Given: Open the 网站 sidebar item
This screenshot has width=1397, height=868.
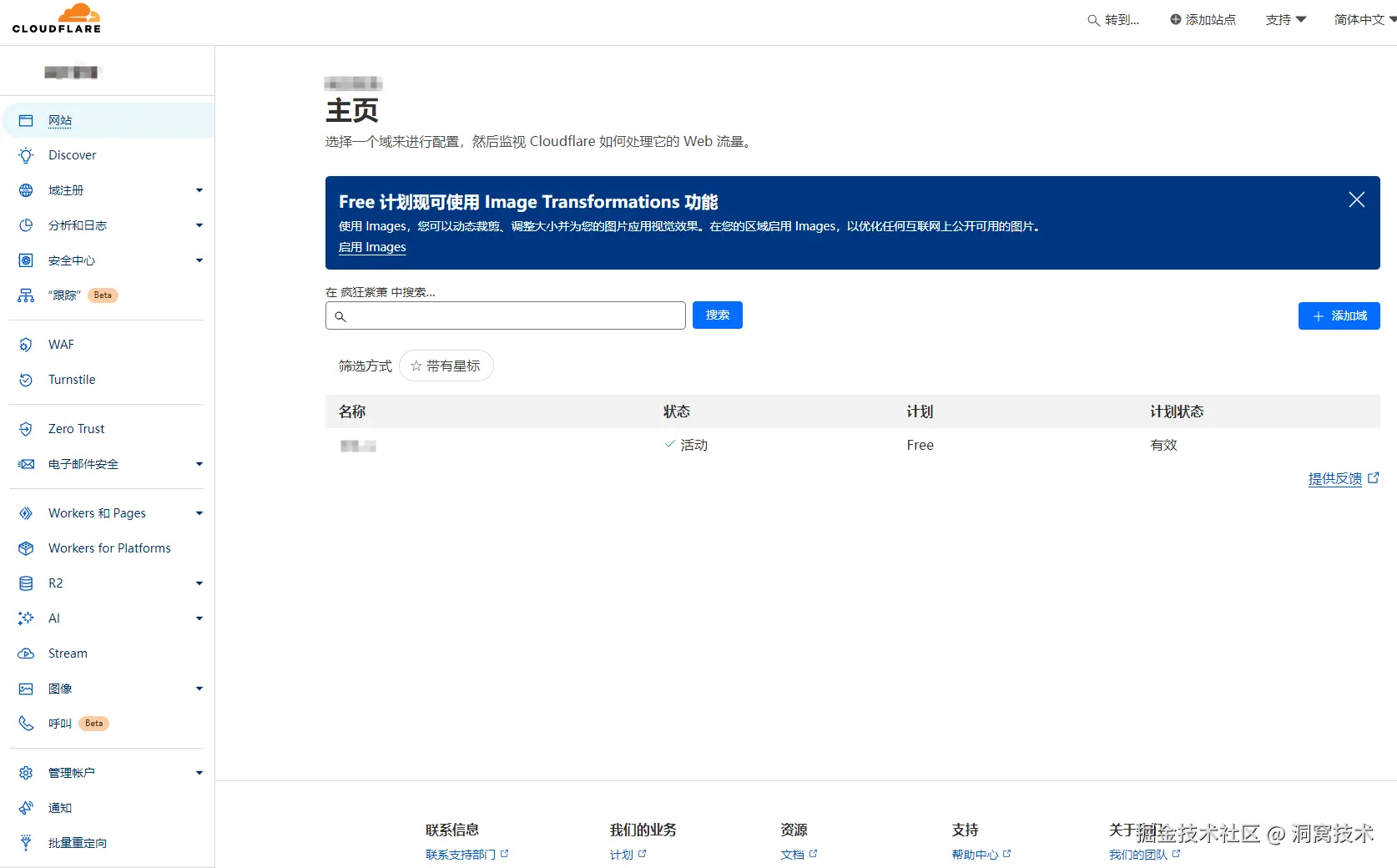Looking at the screenshot, I should [x=108, y=121].
